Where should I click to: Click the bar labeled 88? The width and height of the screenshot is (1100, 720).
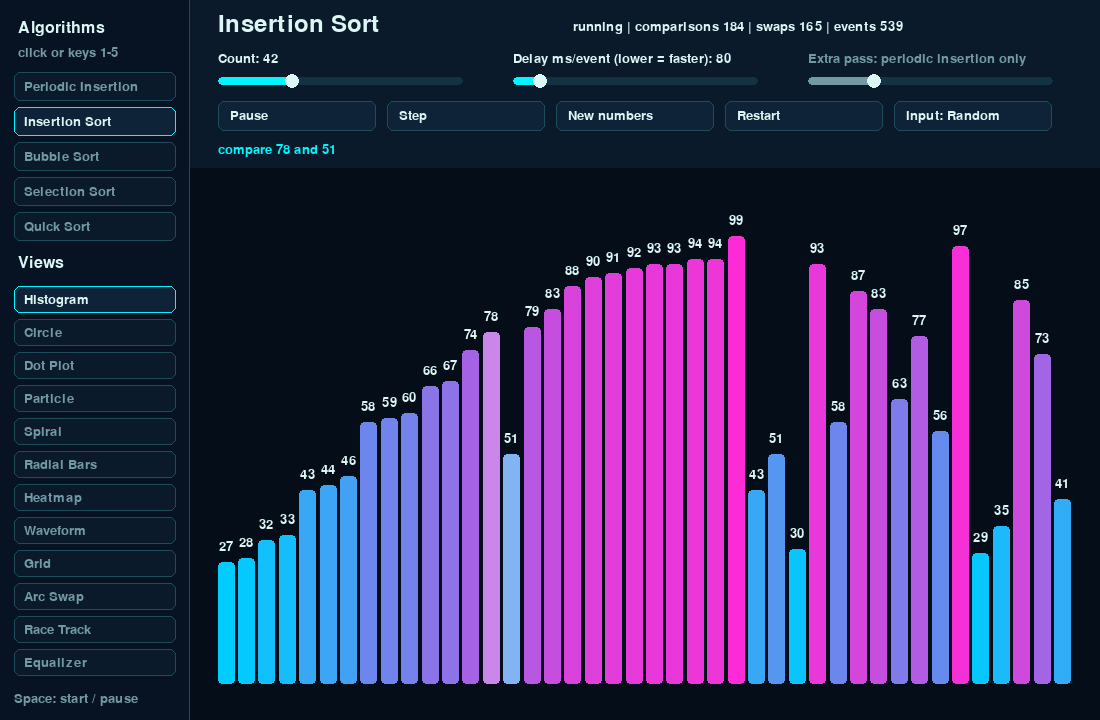(x=572, y=484)
